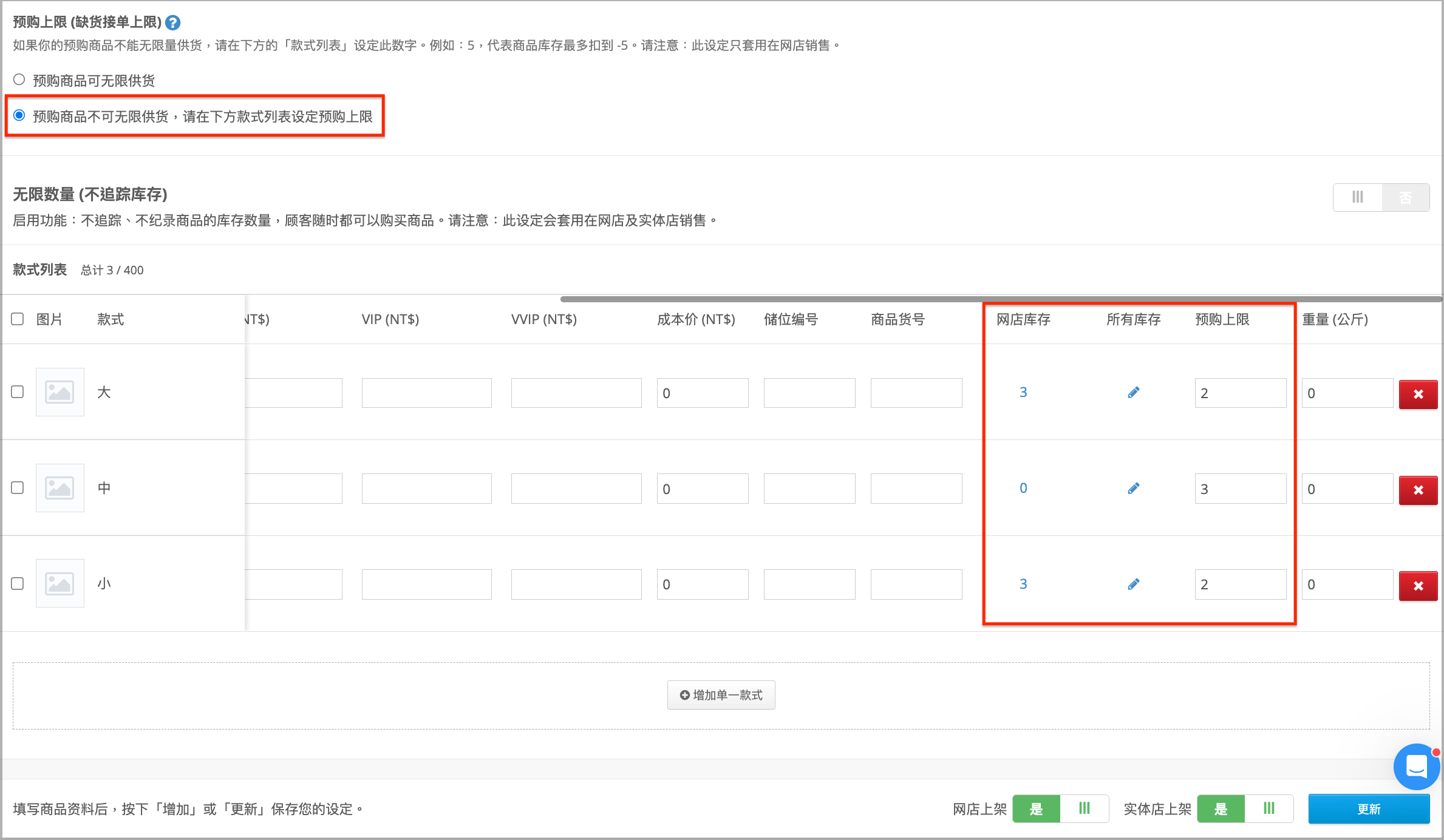Open the pre-order limit help icon
The image size is (1444, 840).
(x=173, y=22)
